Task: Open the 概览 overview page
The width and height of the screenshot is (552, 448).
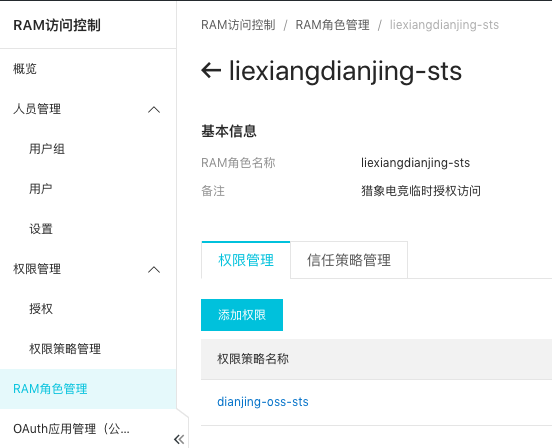Action: coord(25,69)
